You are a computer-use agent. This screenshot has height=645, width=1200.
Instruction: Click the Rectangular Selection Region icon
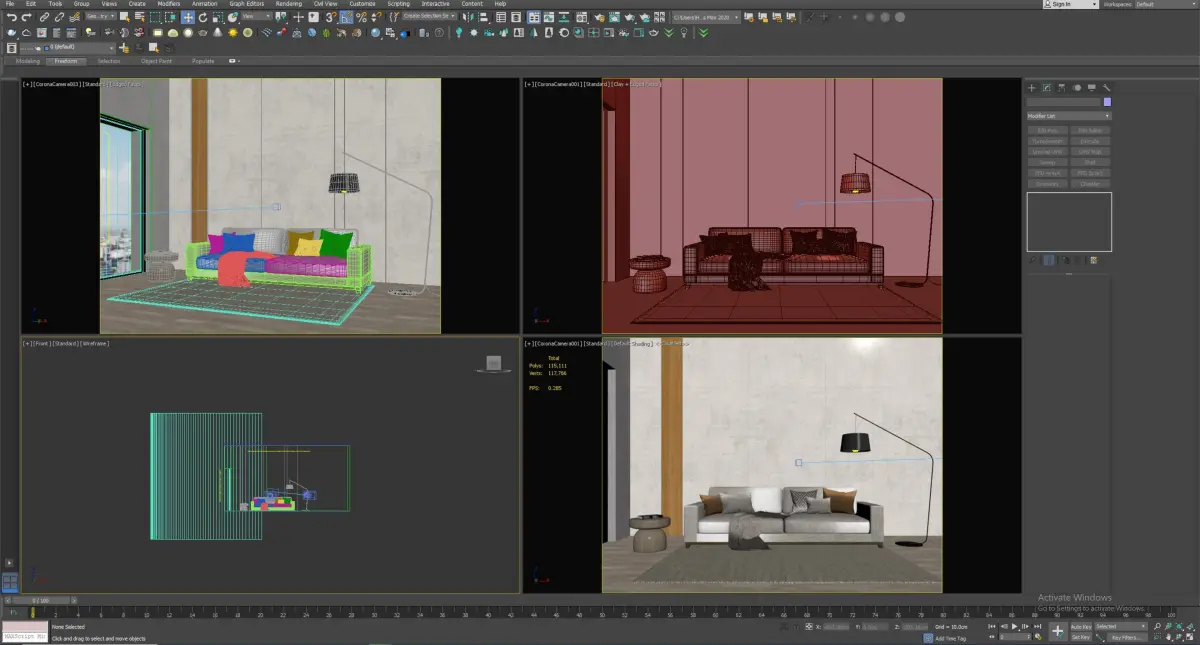coord(155,17)
